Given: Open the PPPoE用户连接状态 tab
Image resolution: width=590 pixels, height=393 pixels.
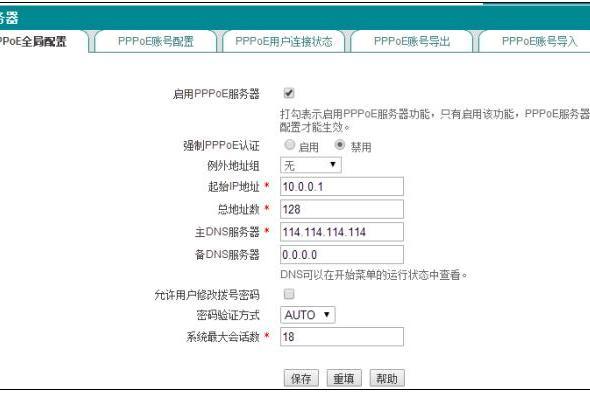Looking at the screenshot, I should coord(284,41).
